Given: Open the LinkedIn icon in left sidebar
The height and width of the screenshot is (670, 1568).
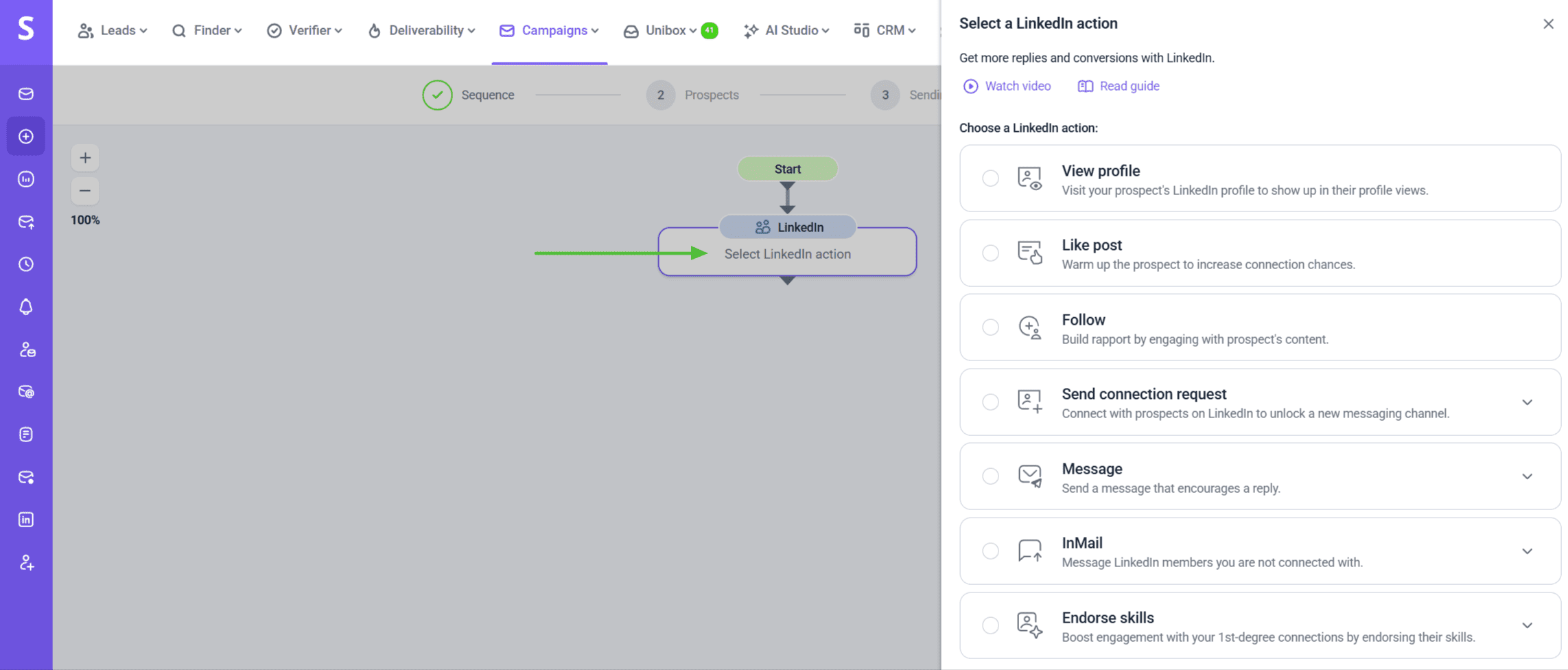Looking at the screenshot, I should click(26, 520).
